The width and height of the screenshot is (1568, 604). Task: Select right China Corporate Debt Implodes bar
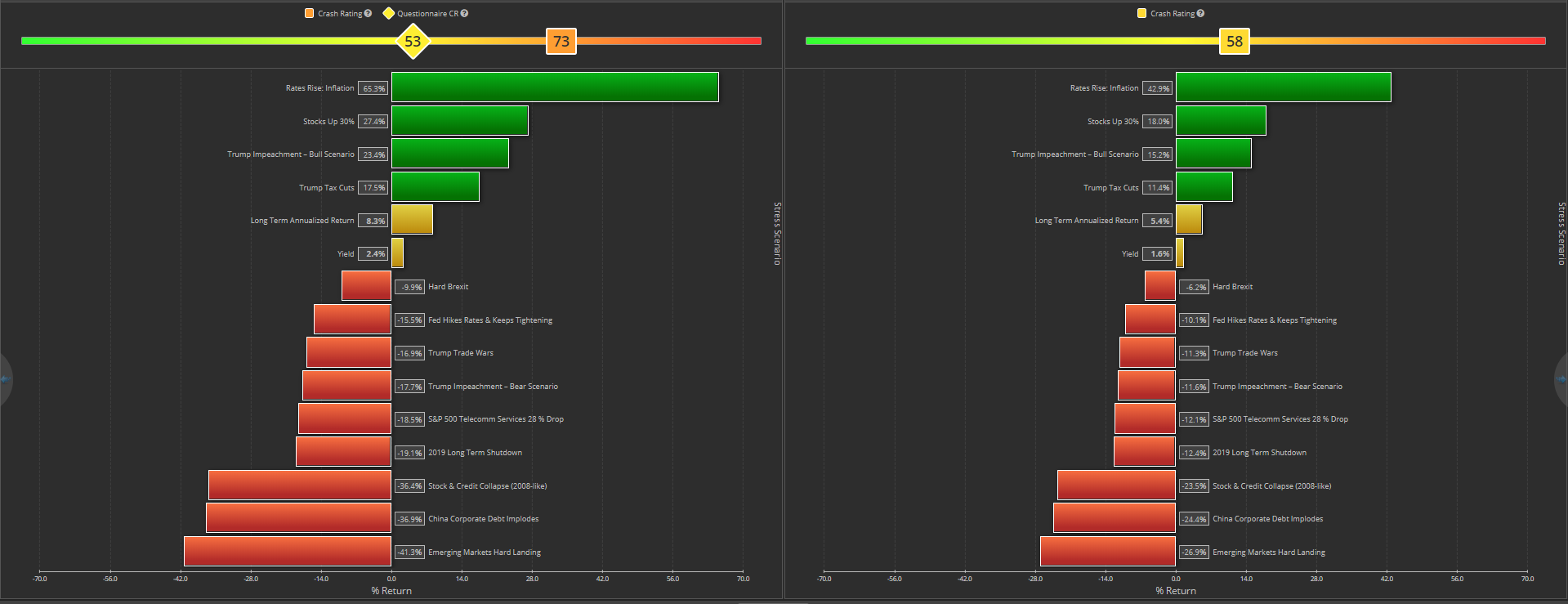point(1114,518)
